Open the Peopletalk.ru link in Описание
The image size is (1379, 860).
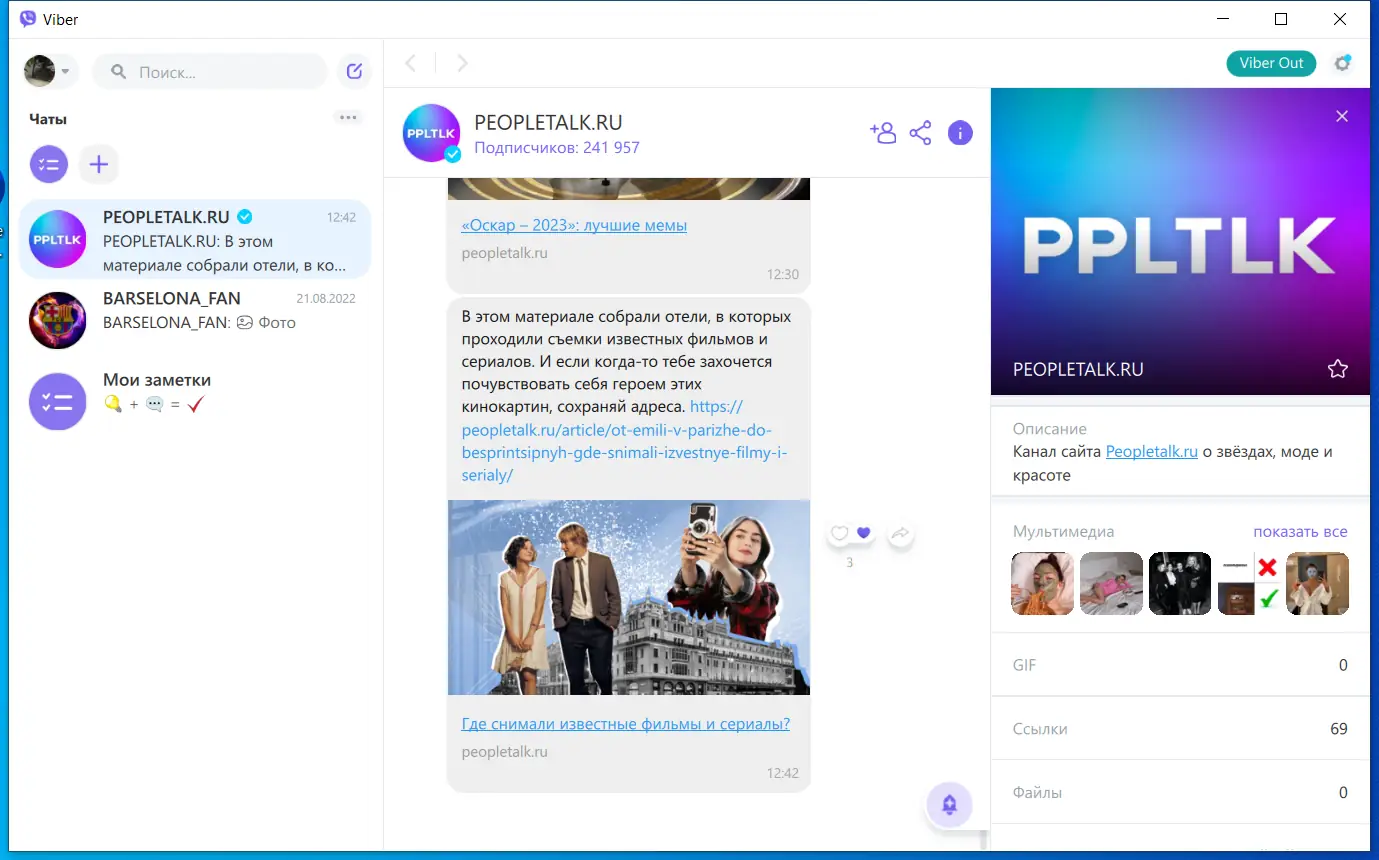[1151, 451]
